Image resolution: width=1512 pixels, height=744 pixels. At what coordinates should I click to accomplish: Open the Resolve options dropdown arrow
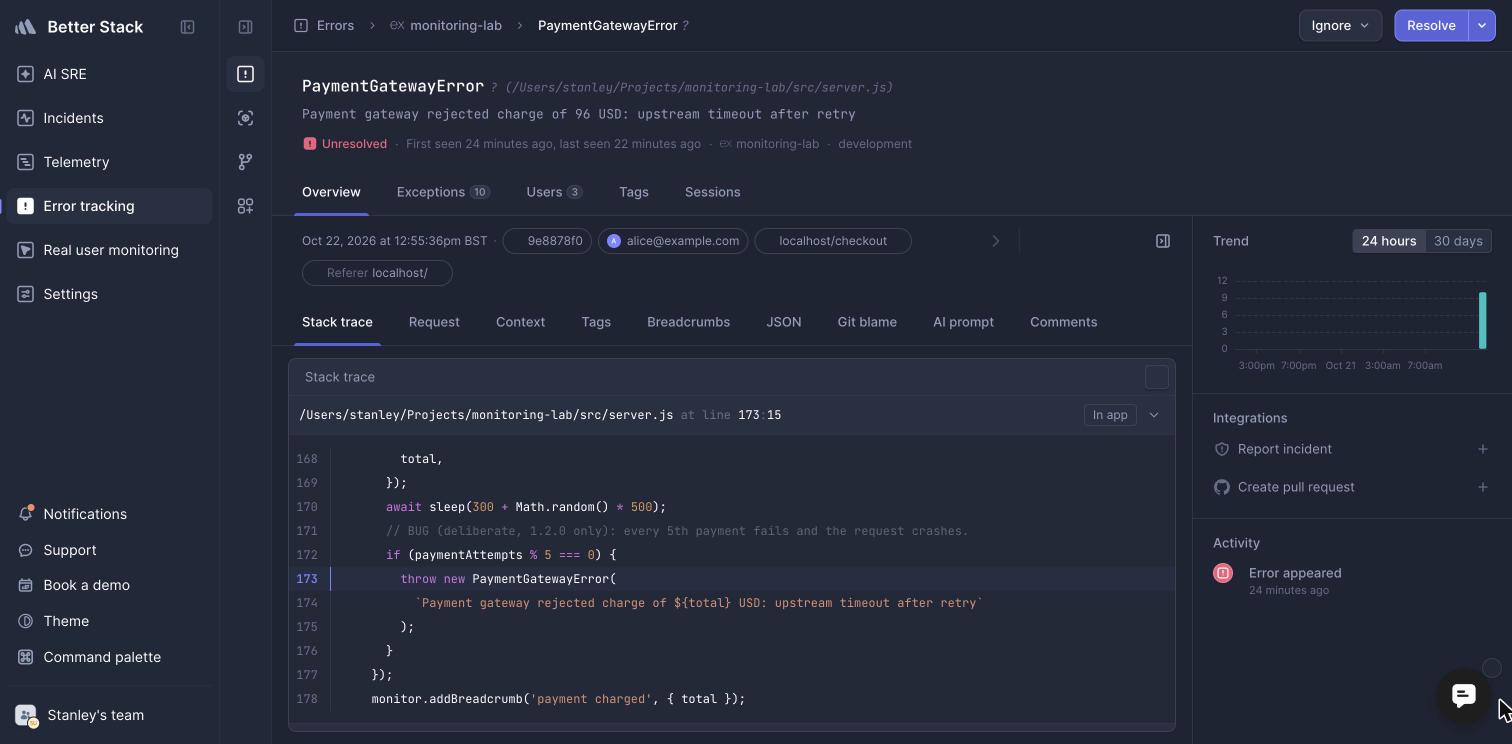pos(1482,26)
